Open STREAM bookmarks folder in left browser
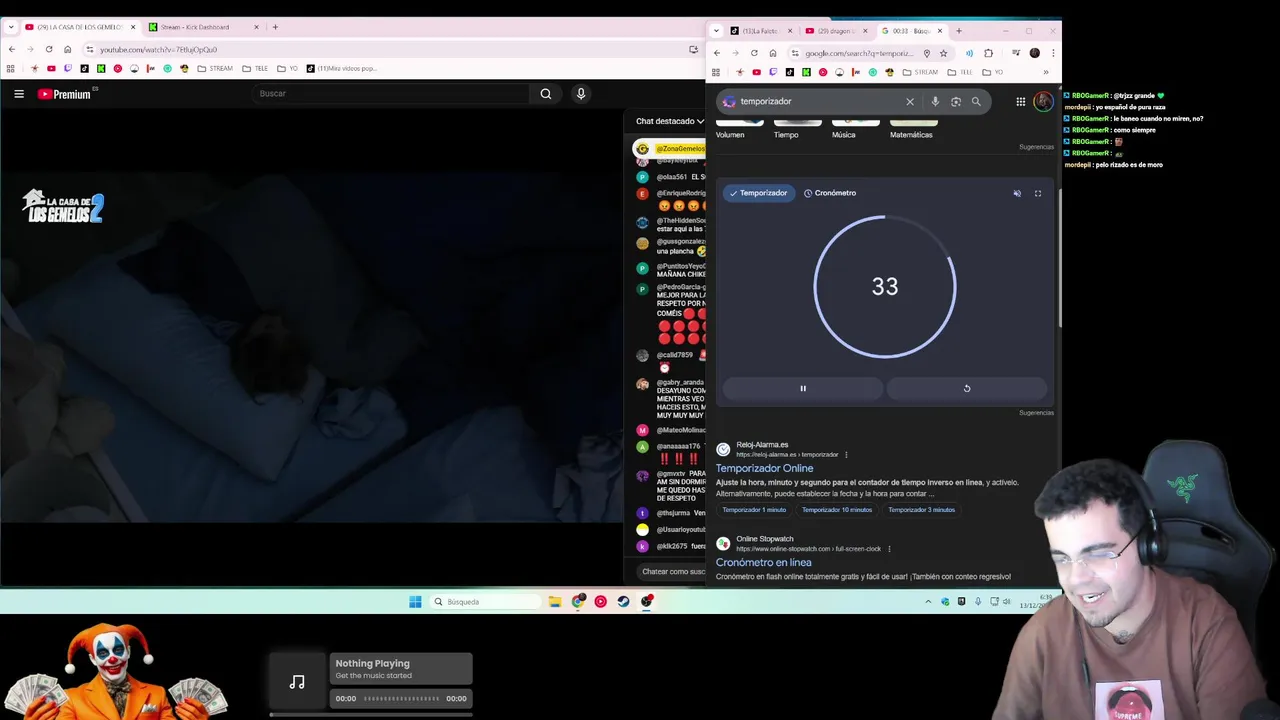The width and height of the screenshot is (1280, 720). (215, 69)
